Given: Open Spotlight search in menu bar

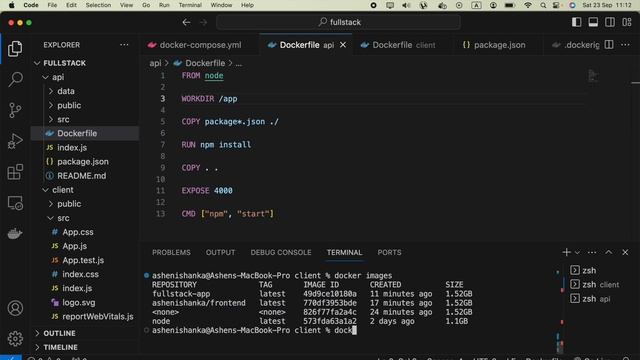Looking at the screenshot, I should click(543, 5).
